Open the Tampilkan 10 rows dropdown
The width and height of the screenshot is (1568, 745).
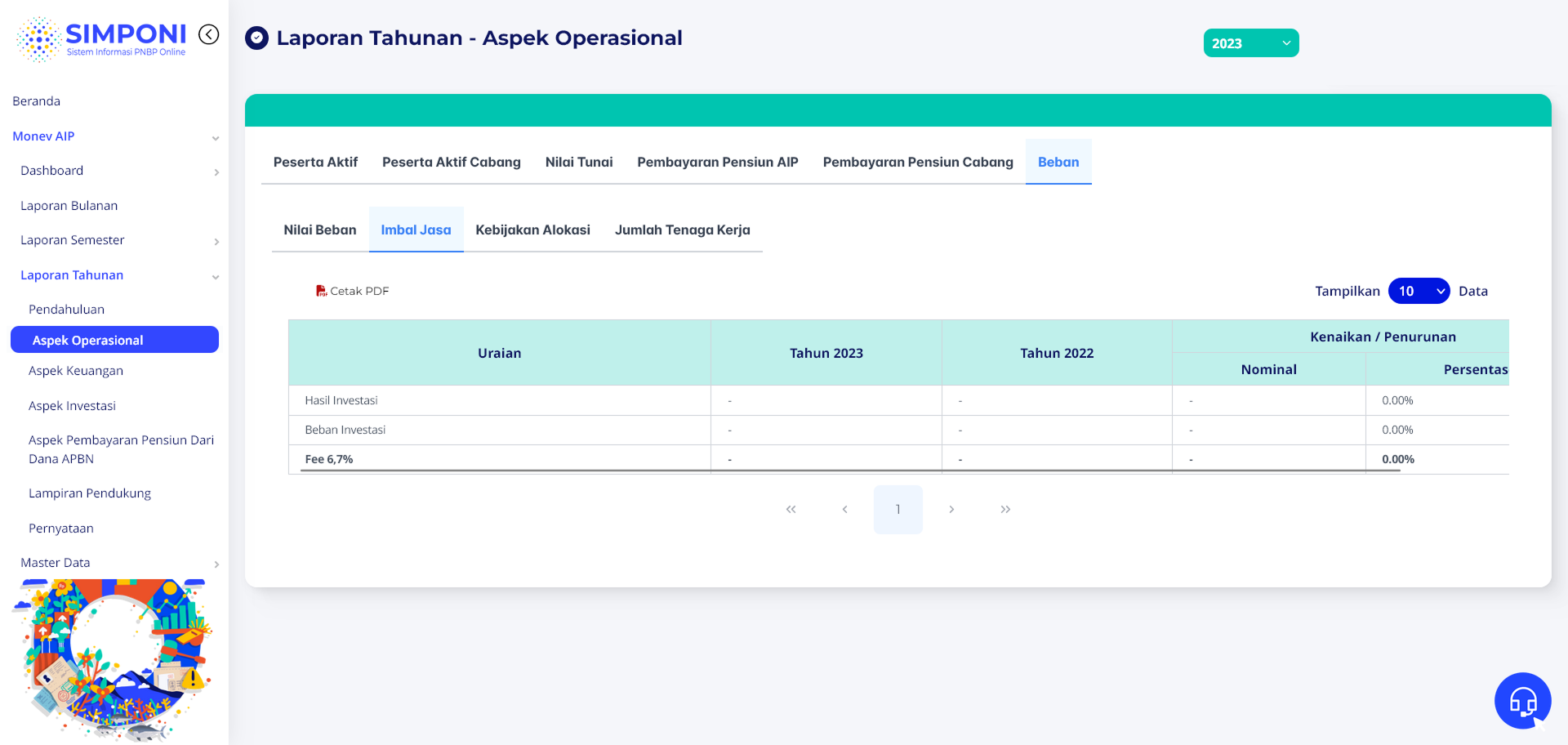(x=1419, y=291)
